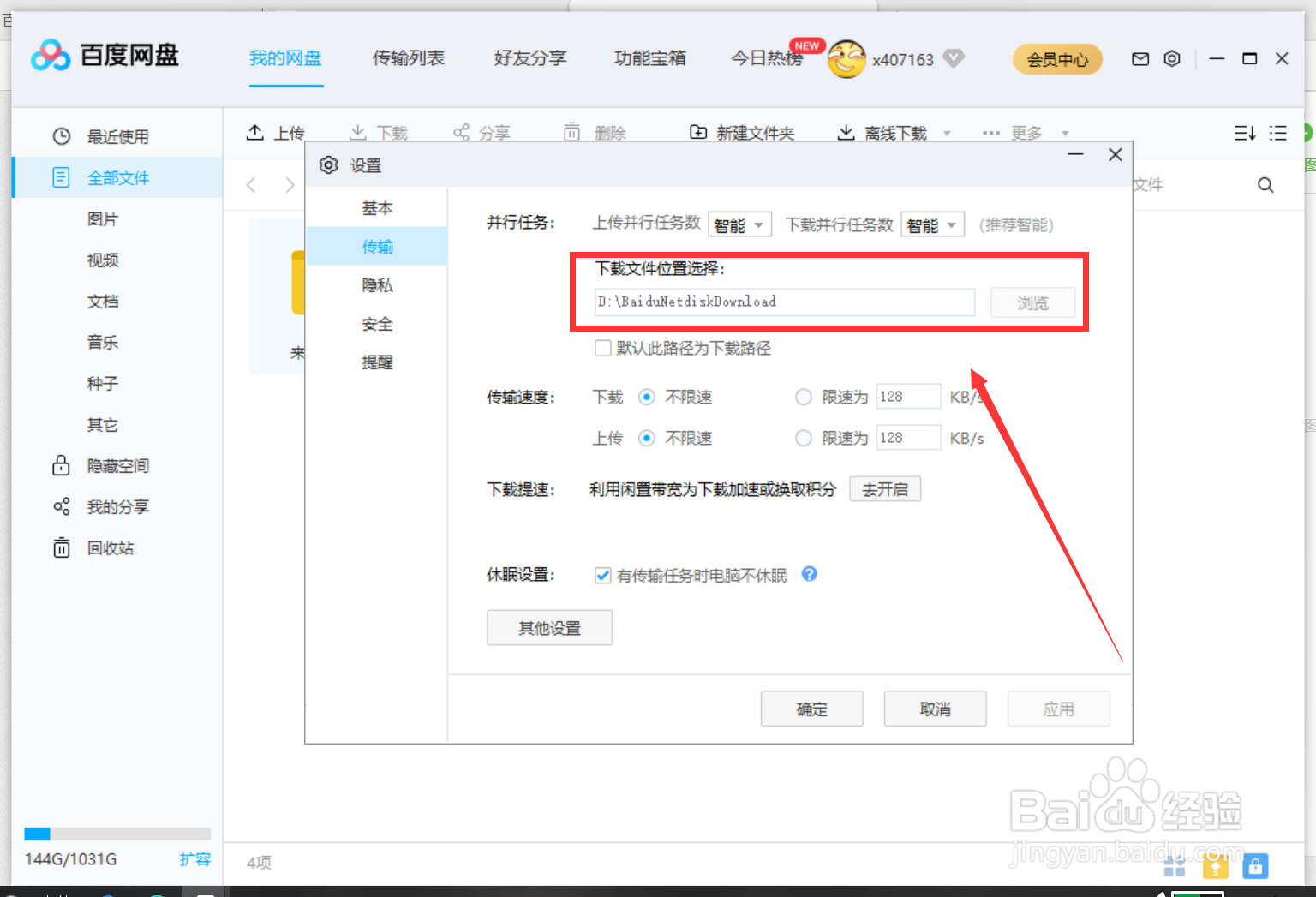Select 图片 in the sidebar
1316x897 pixels.
(x=103, y=218)
